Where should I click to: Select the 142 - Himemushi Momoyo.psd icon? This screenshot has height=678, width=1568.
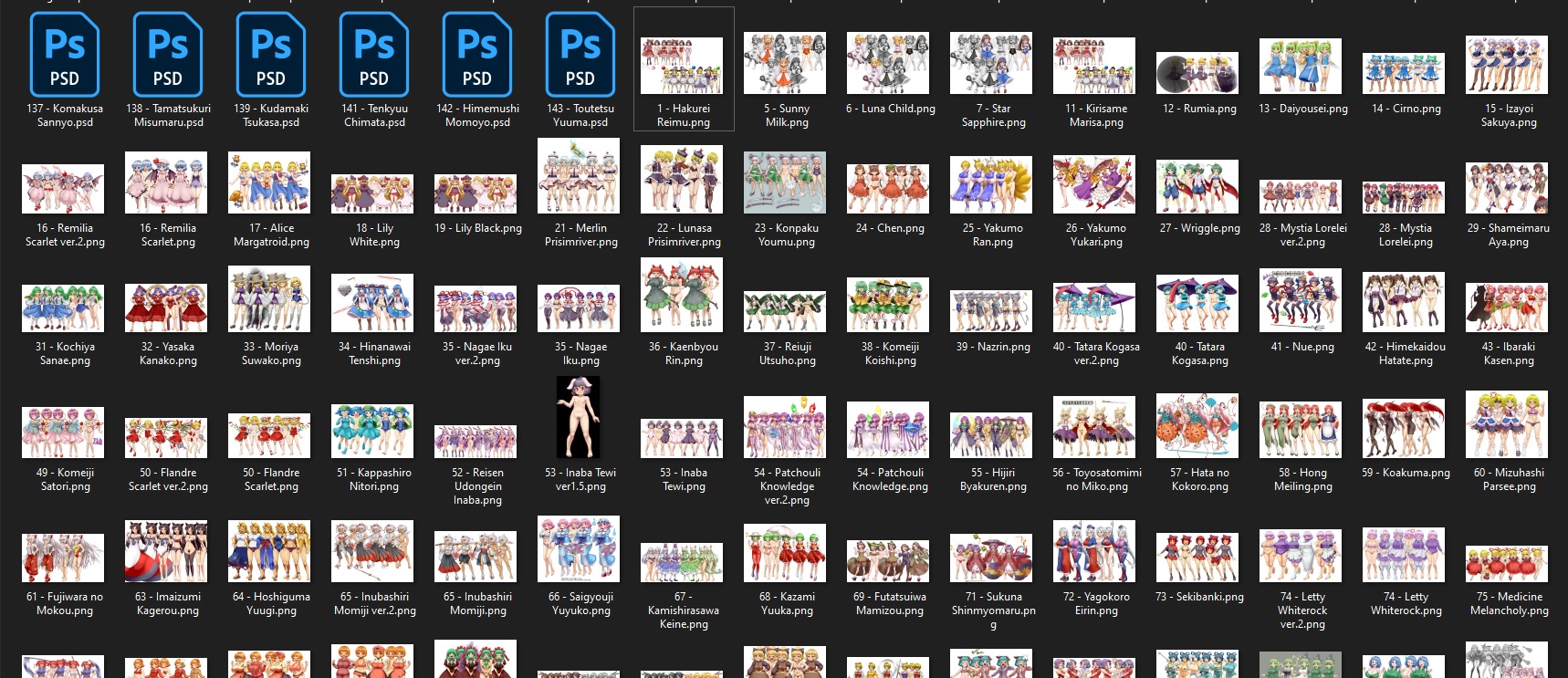click(x=477, y=55)
